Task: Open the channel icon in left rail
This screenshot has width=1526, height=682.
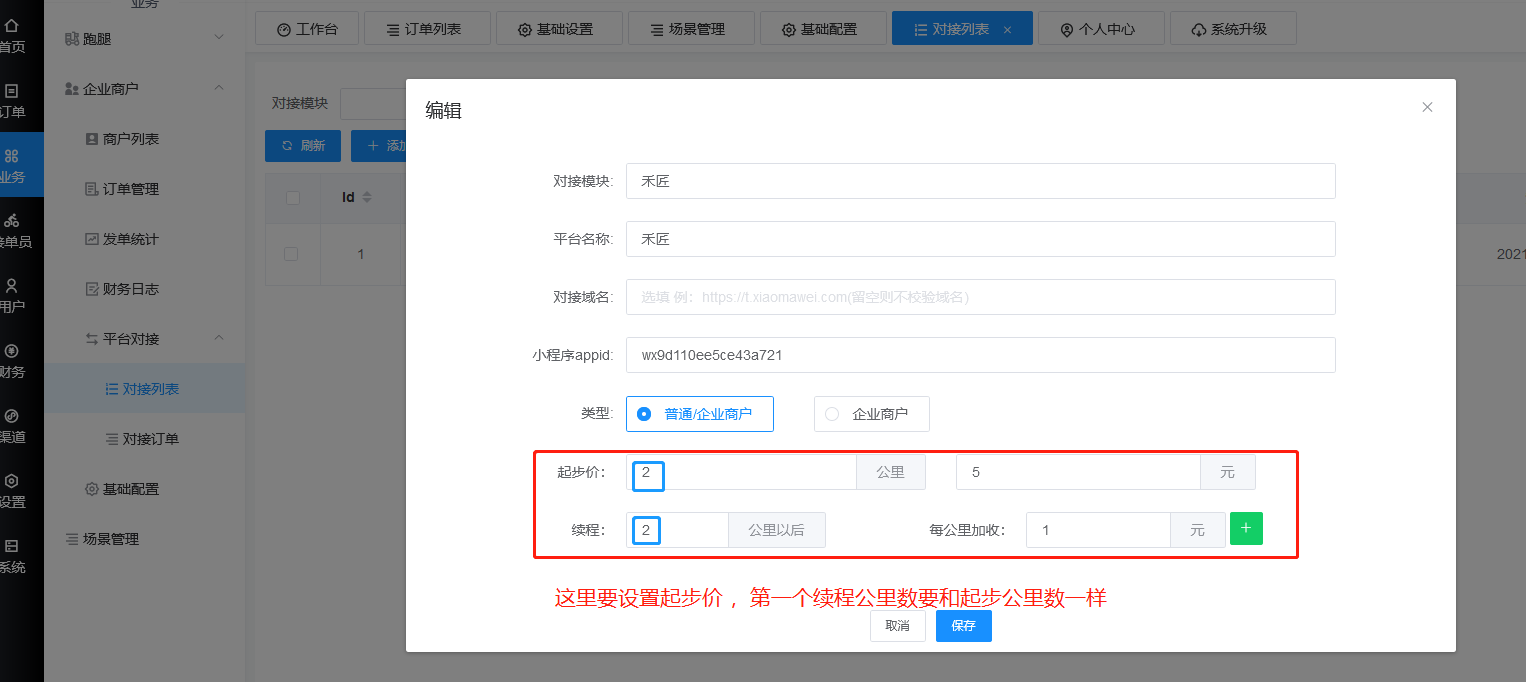Action: 12,415
